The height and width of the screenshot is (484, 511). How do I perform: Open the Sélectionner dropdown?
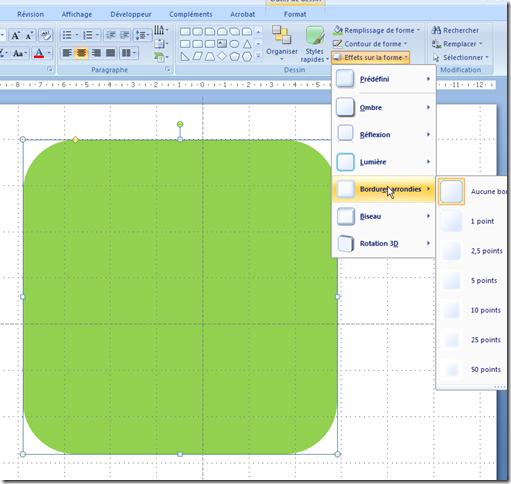(461, 57)
